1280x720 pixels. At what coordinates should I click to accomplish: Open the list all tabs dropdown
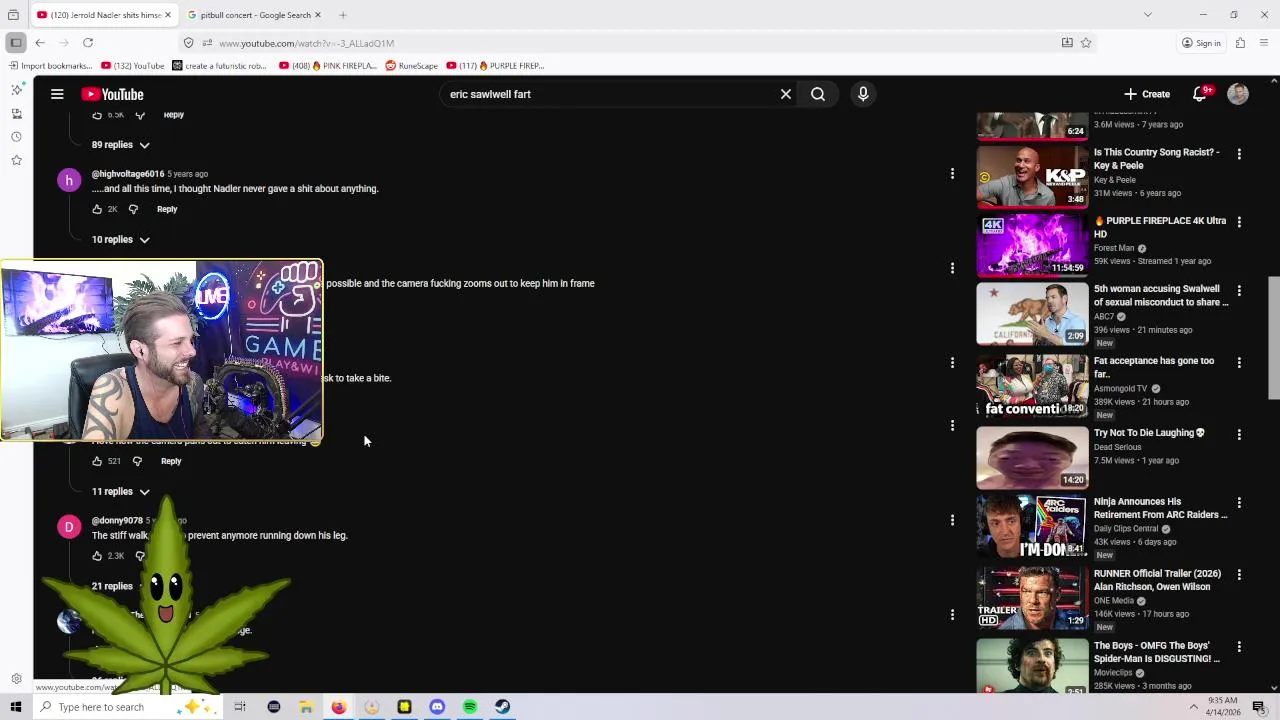(1148, 15)
